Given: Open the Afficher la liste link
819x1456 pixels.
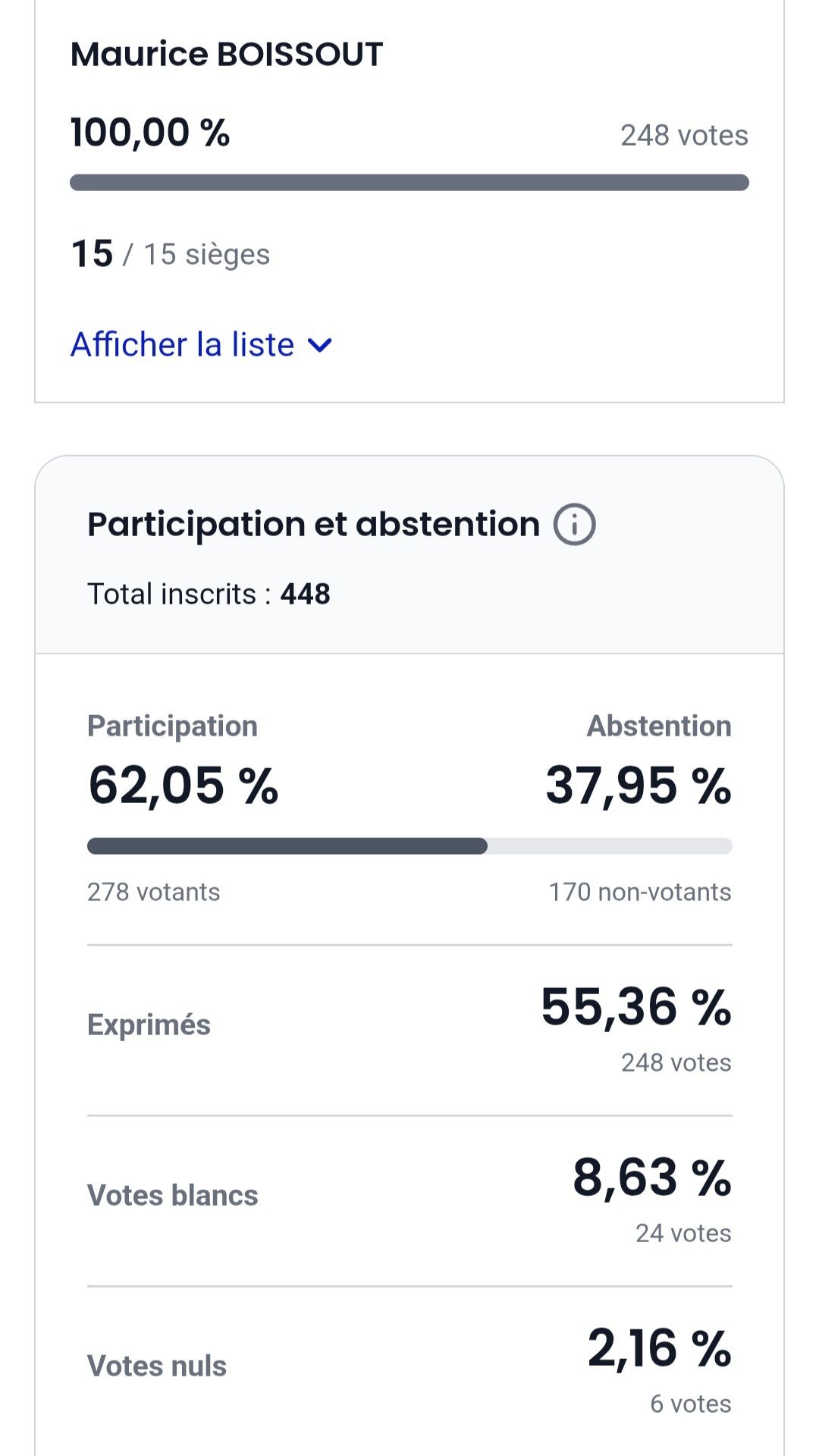Looking at the screenshot, I should (x=182, y=345).
